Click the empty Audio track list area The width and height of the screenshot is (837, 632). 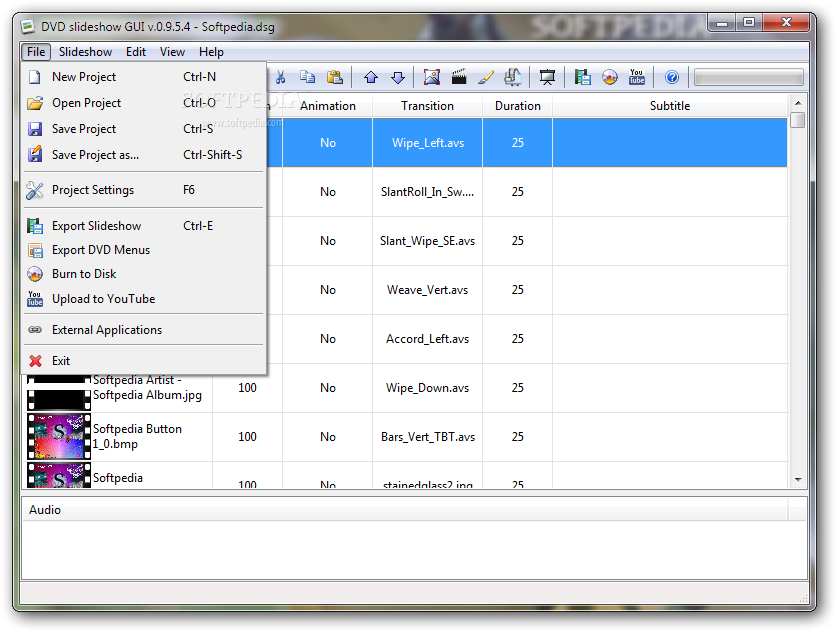(x=414, y=550)
